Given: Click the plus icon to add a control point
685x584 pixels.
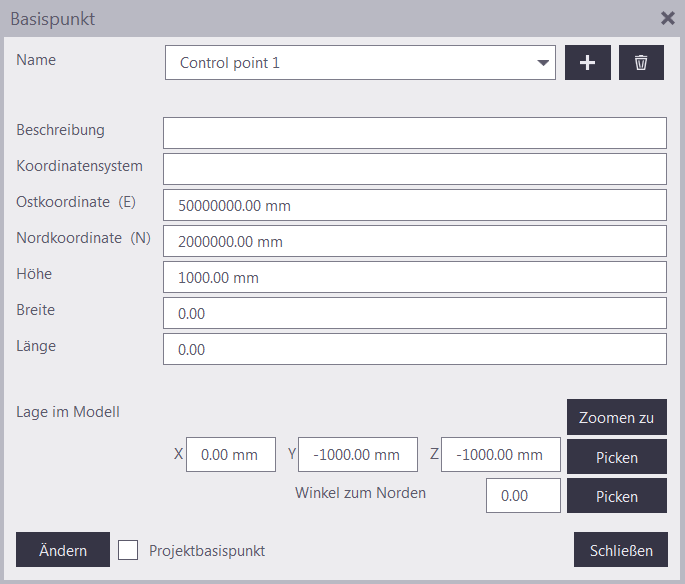Looking at the screenshot, I should (588, 63).
